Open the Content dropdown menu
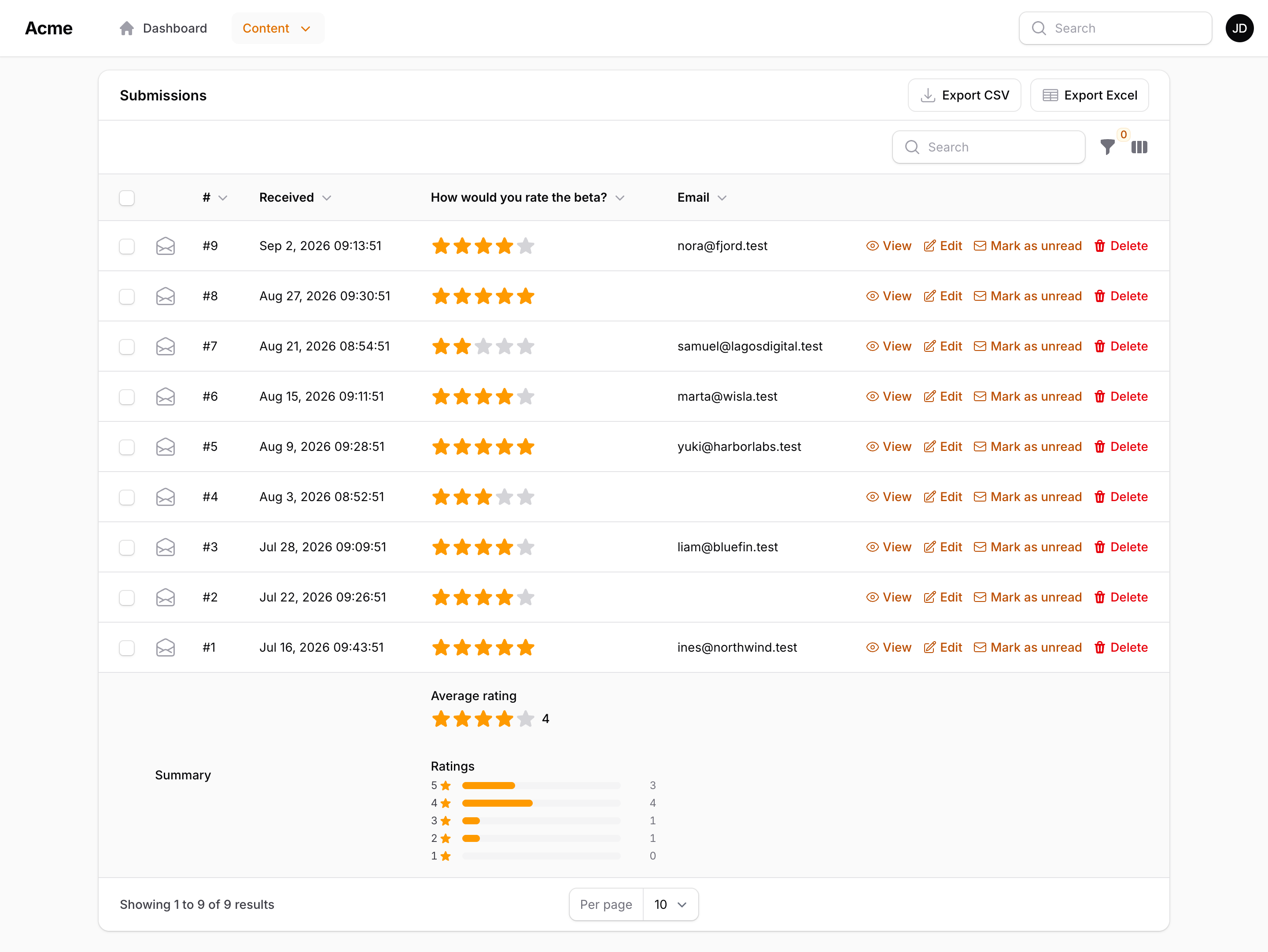The image size is (1268, 952). tap(278, 28)
